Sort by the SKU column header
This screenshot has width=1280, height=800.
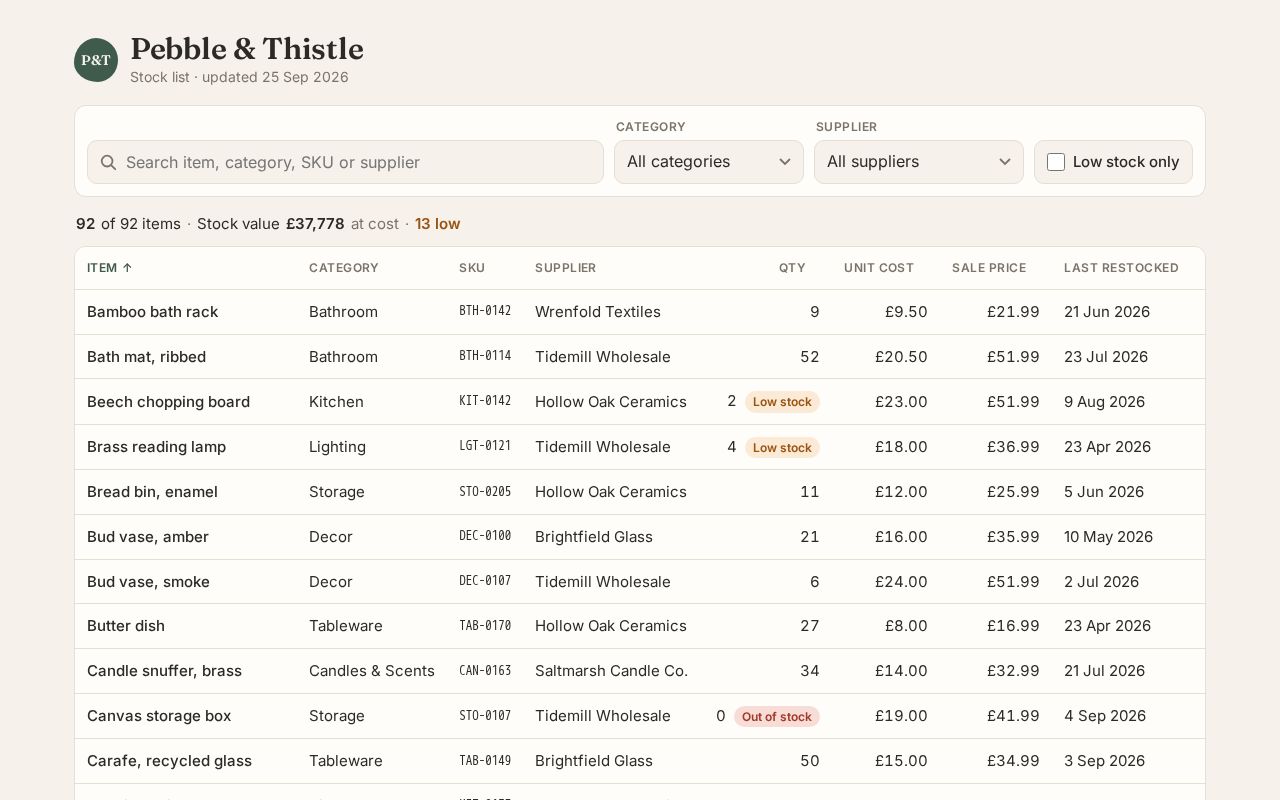click(472, 268)
